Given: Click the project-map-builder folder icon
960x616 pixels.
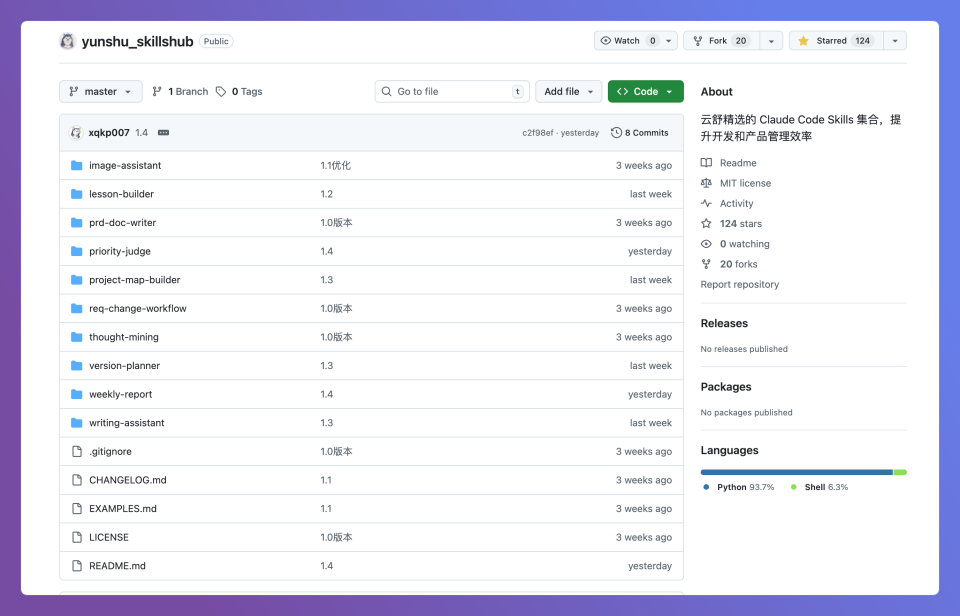Looking at the screenshot, I should (77, 280).
